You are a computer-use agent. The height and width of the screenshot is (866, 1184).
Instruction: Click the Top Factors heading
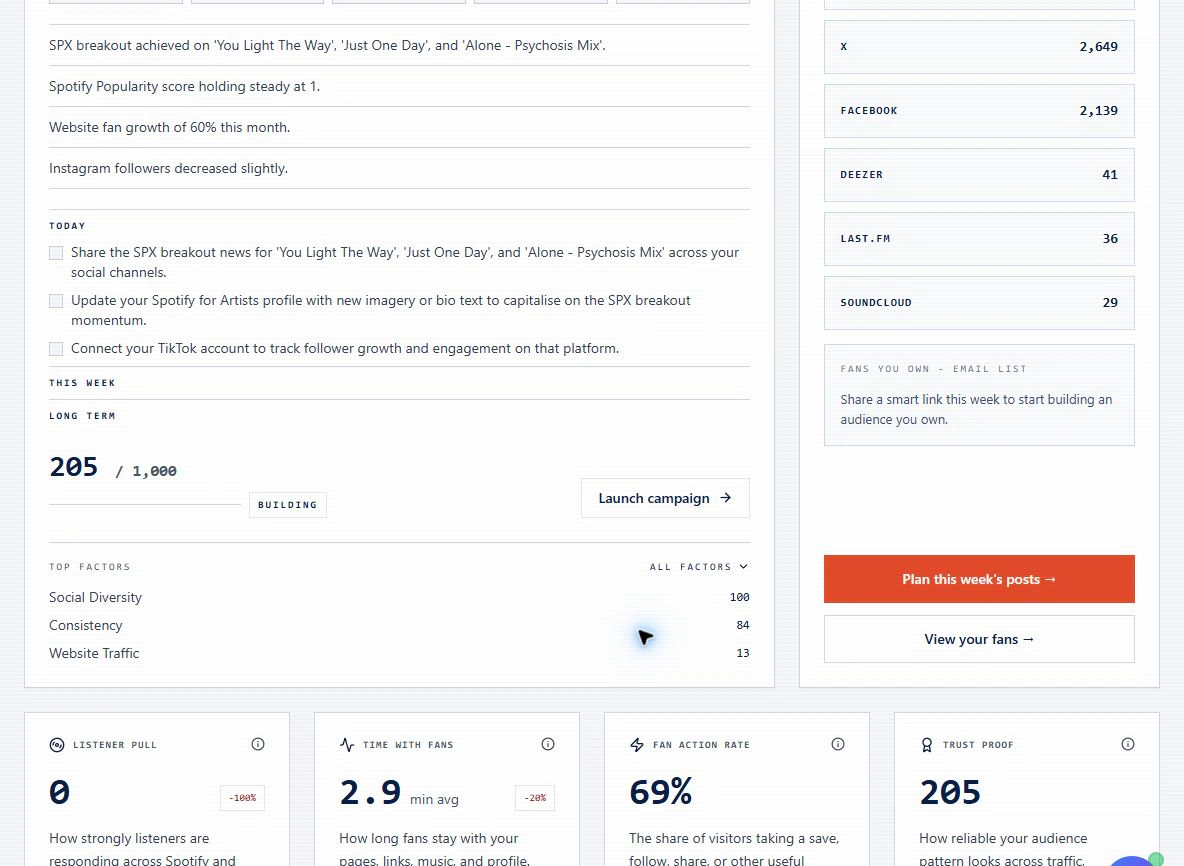point(90,566)
